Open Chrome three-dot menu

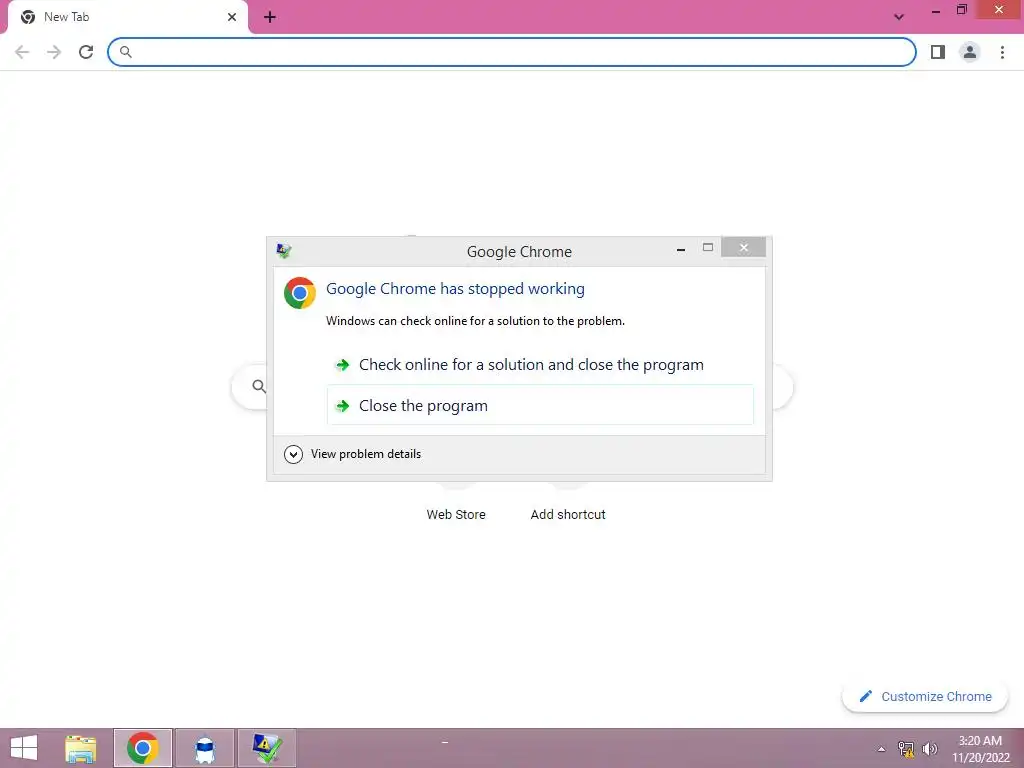tap(1002, 52)
